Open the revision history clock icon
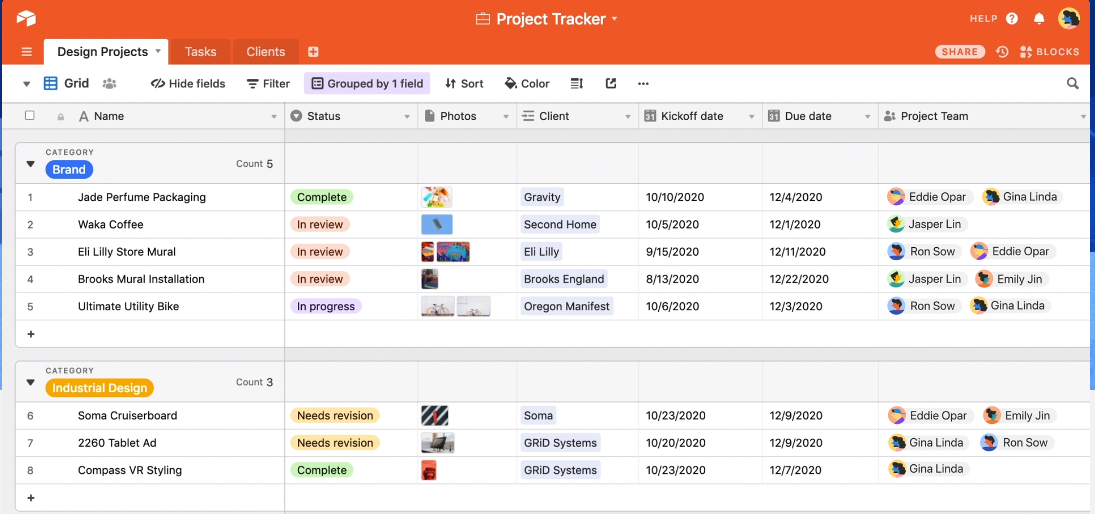 point(1002,52)
